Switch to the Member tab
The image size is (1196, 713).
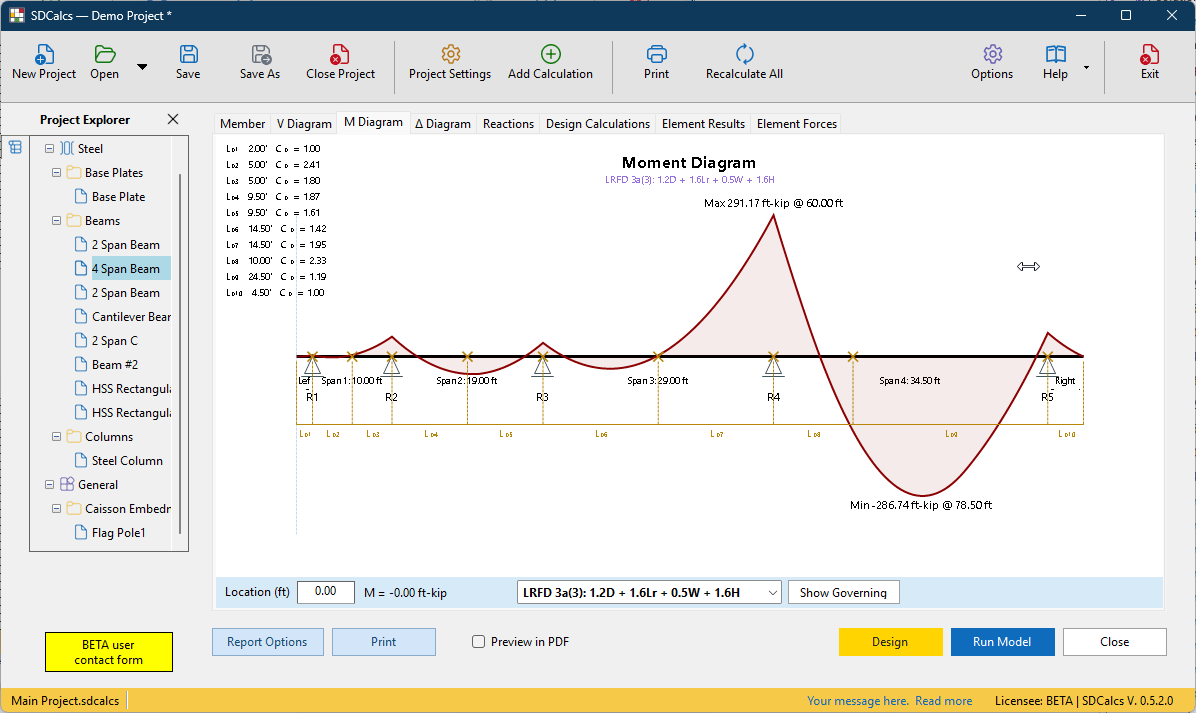tap(243, 124)
